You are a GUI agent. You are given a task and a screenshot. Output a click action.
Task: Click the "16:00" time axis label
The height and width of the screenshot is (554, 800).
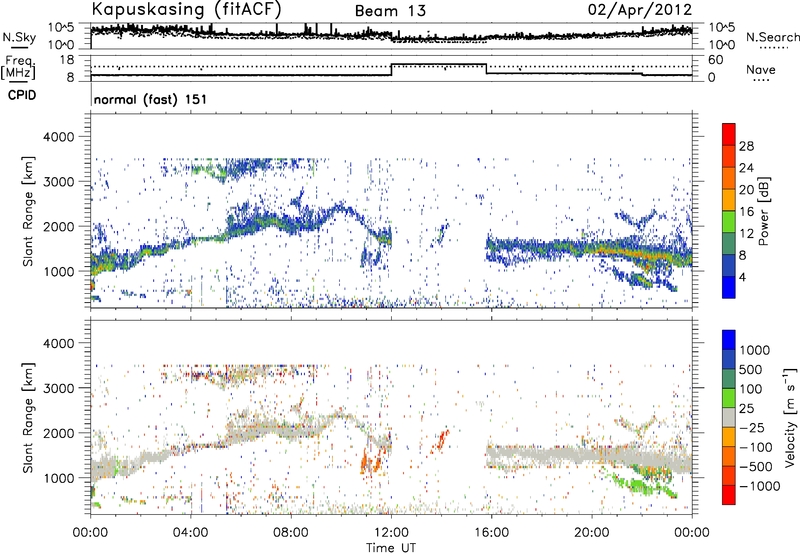click(491, 533)
